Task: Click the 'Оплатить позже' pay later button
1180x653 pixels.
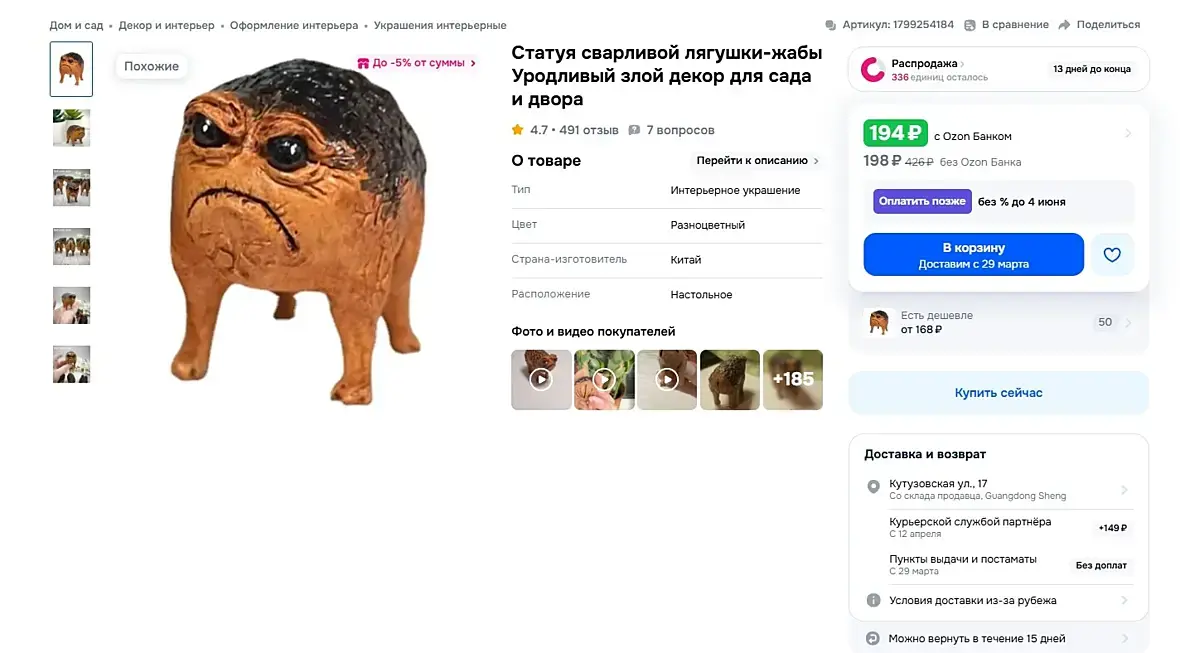Action: click(922, 201)
